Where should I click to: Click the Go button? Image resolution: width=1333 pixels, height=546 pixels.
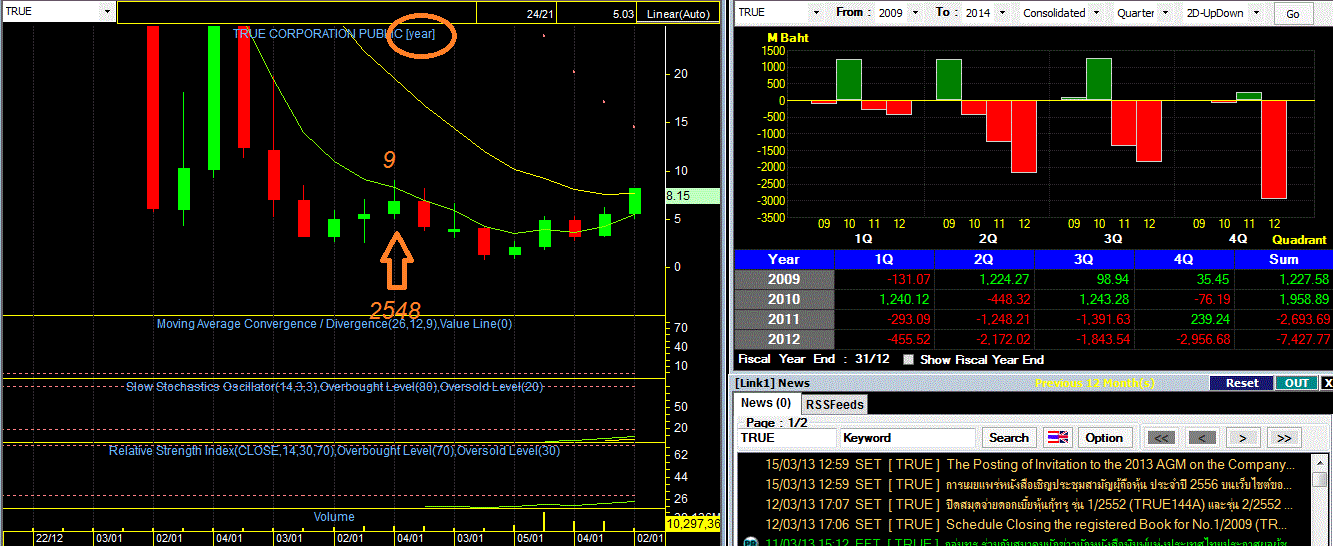[x=1293, y=14]
